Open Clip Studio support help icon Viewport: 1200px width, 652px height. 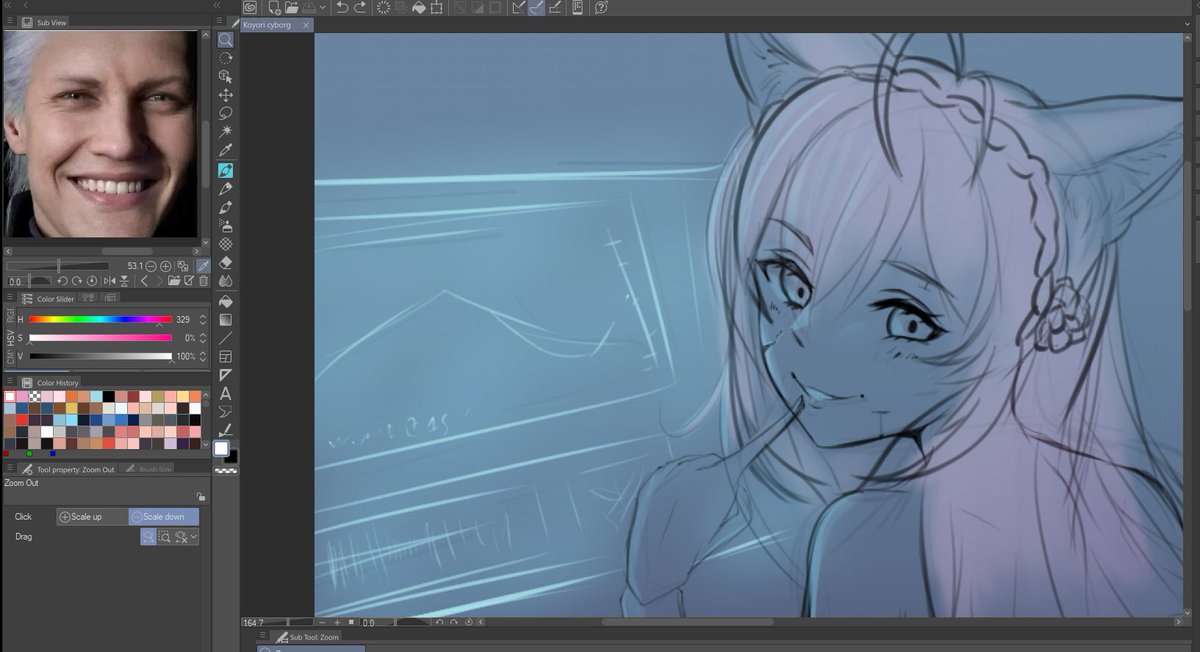click(x=601, y=7)
